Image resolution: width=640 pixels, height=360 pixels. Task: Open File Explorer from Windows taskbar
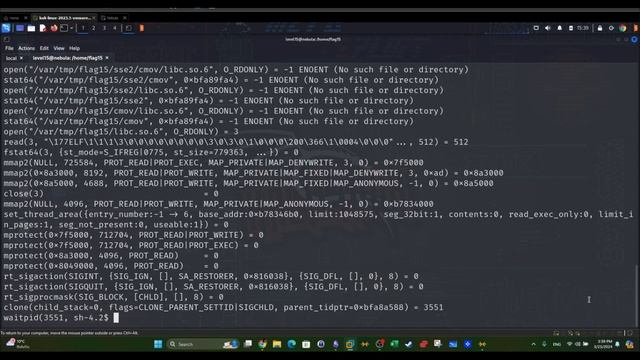click(x=277, y=344)
